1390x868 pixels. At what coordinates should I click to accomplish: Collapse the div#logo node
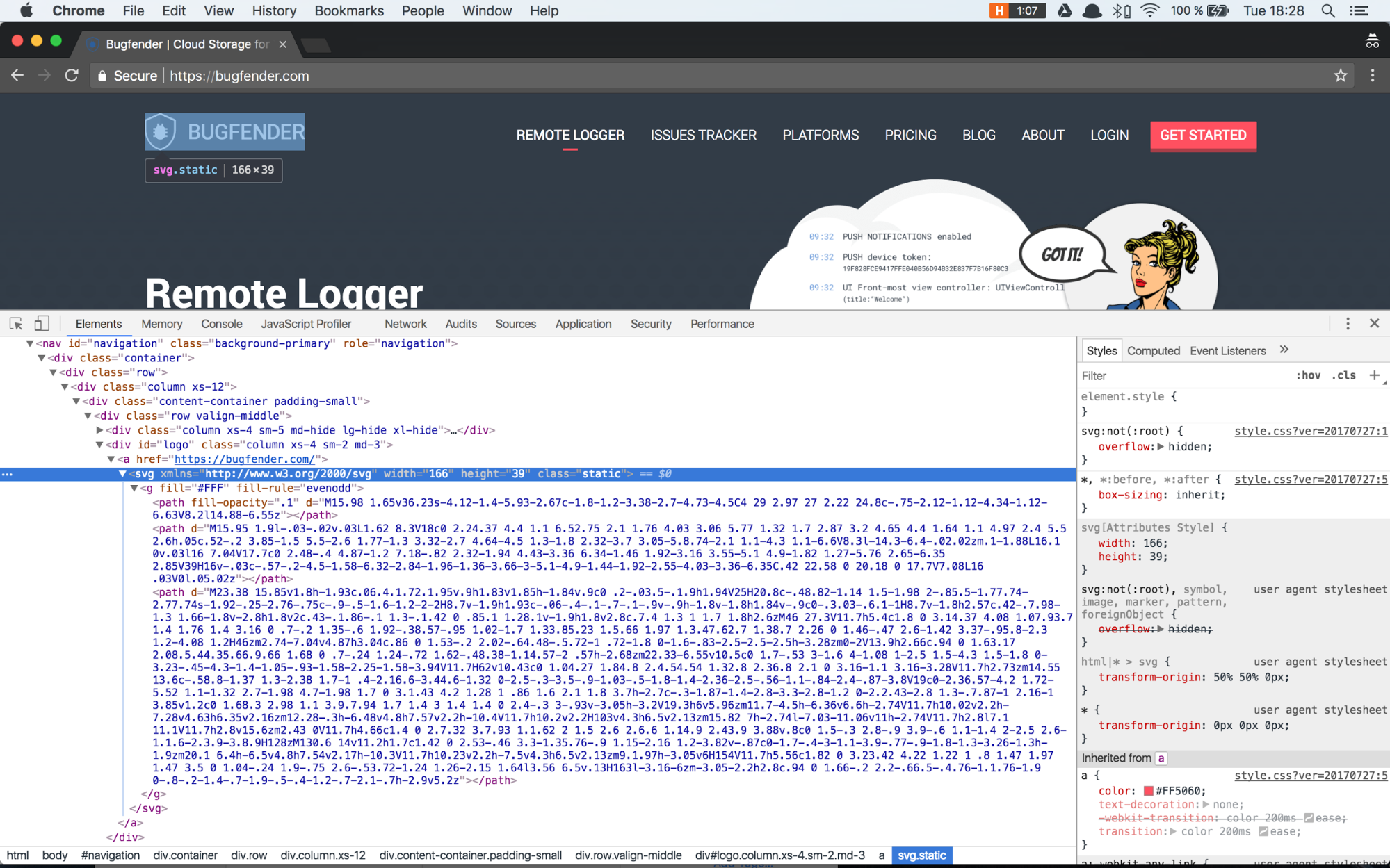click(x=99, y=445)
